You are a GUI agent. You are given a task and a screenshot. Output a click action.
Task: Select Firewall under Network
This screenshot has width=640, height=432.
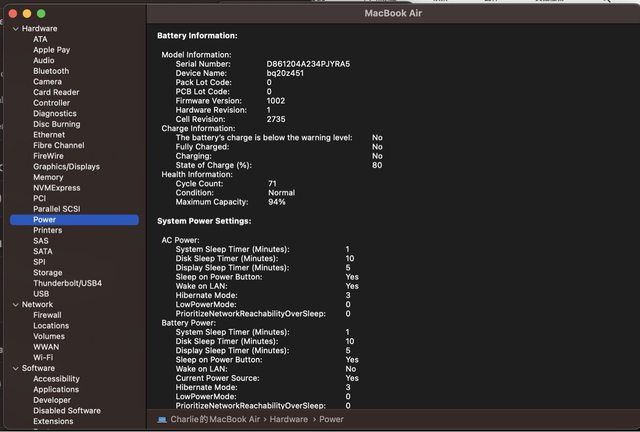pyautogui.click(x=47, y=315)
